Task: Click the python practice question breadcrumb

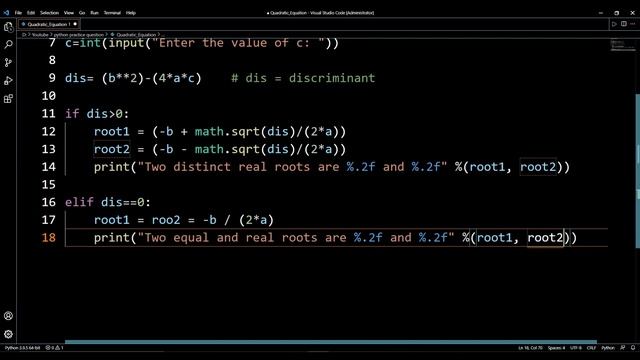Action: (x=79, y=35)
